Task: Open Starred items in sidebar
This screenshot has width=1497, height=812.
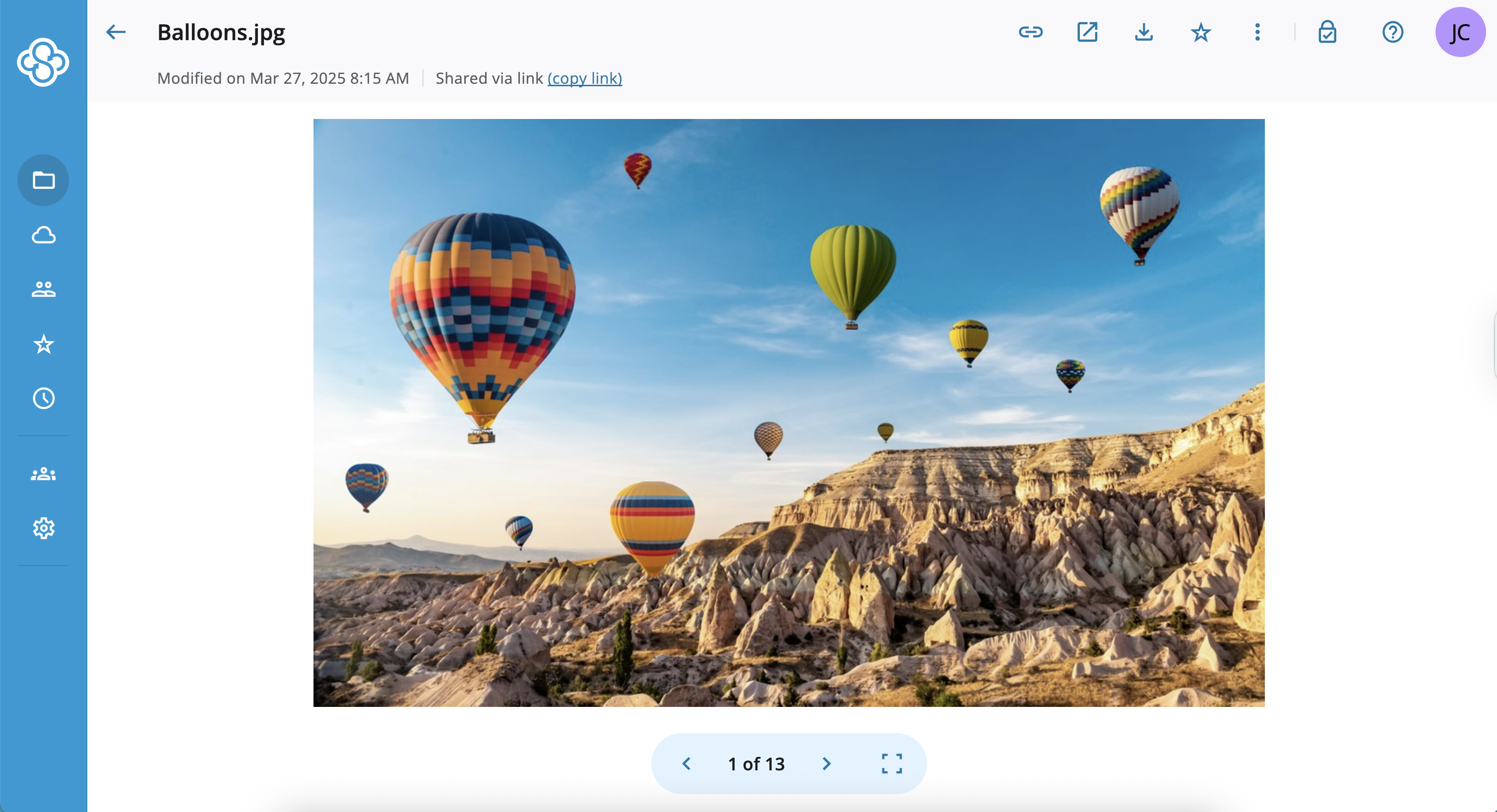Action: pos(44,344)
